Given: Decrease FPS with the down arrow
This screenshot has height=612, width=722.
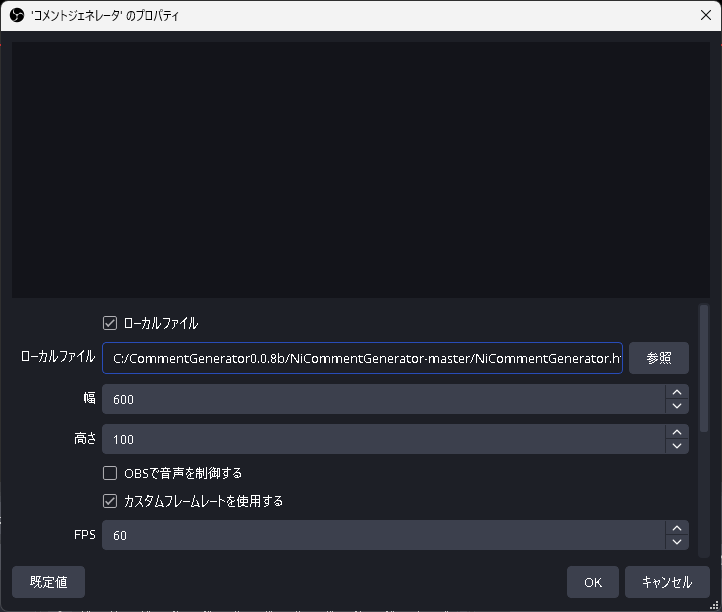Looking at the screenshot, I should tap(677, 542).
